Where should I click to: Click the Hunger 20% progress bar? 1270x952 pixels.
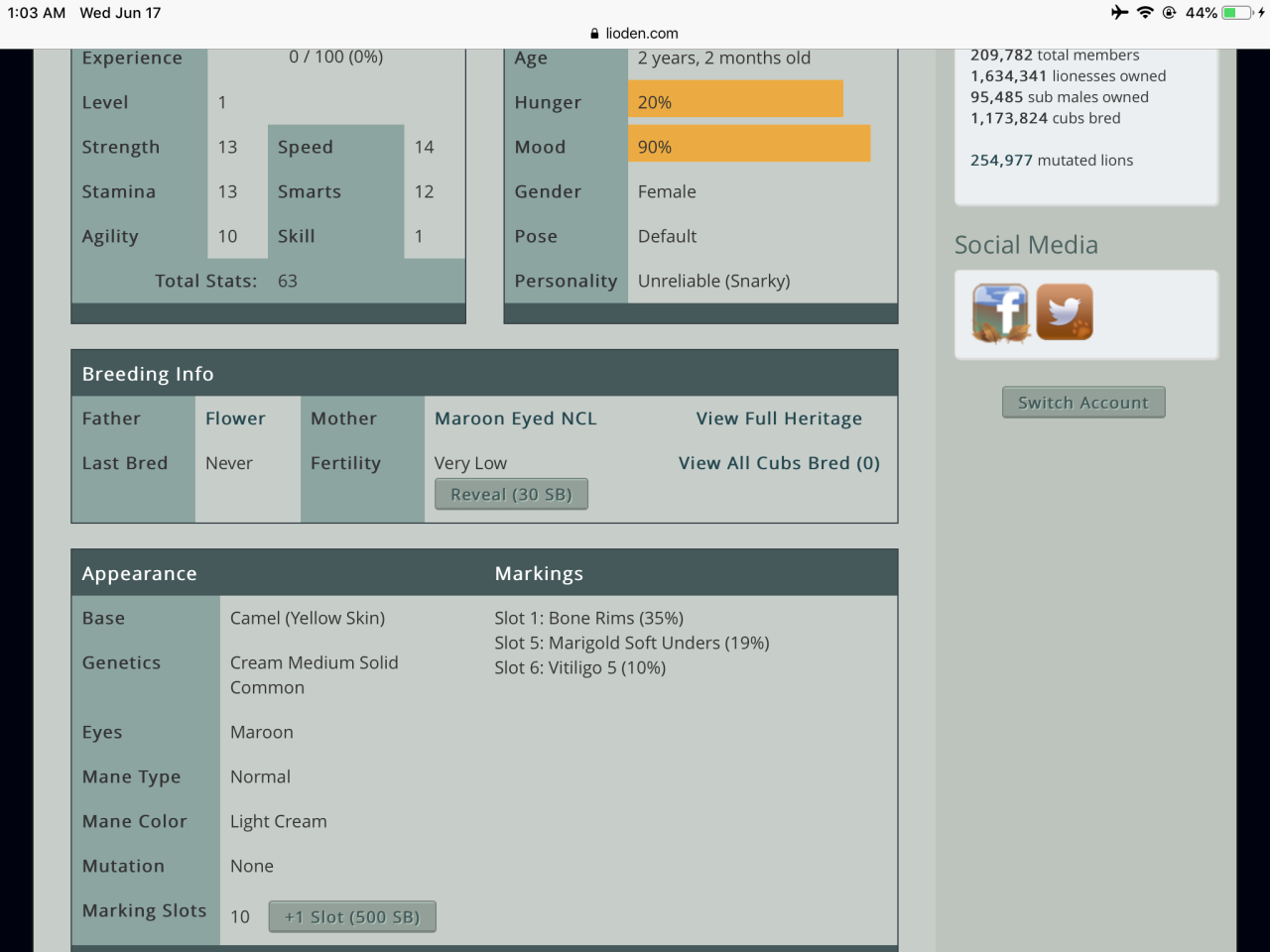click(x=735, y=99)
